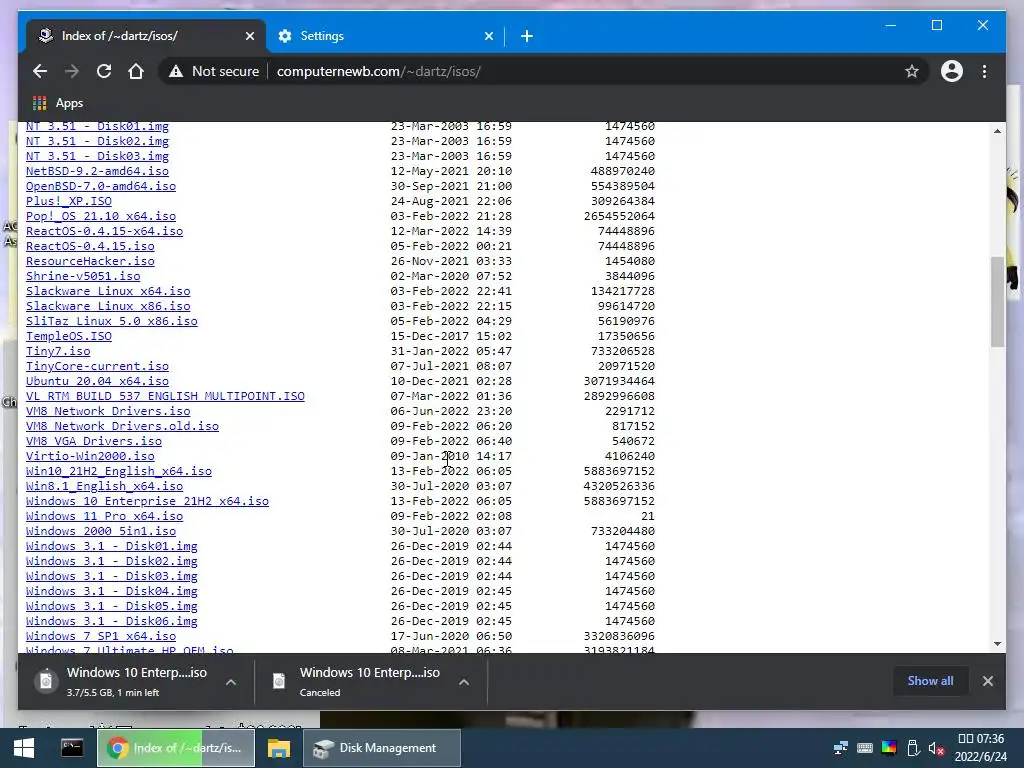Click the page vertical scrollbar thumb
The width and height of the screenshot is (1024, 768).
pos(997,302)
